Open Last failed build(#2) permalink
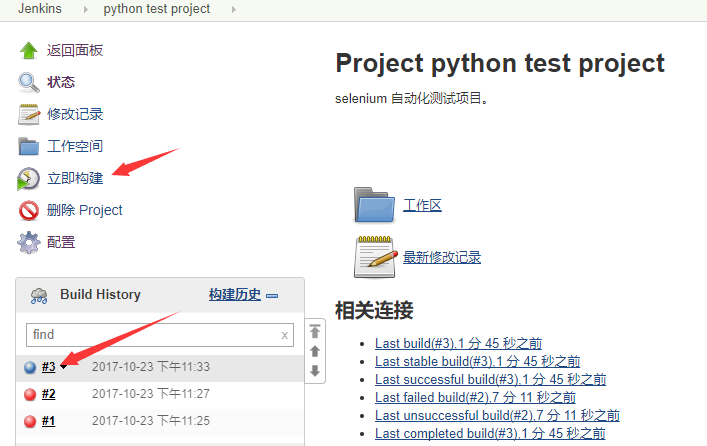This screenshot has width=707, height=446. pos(475,397)
